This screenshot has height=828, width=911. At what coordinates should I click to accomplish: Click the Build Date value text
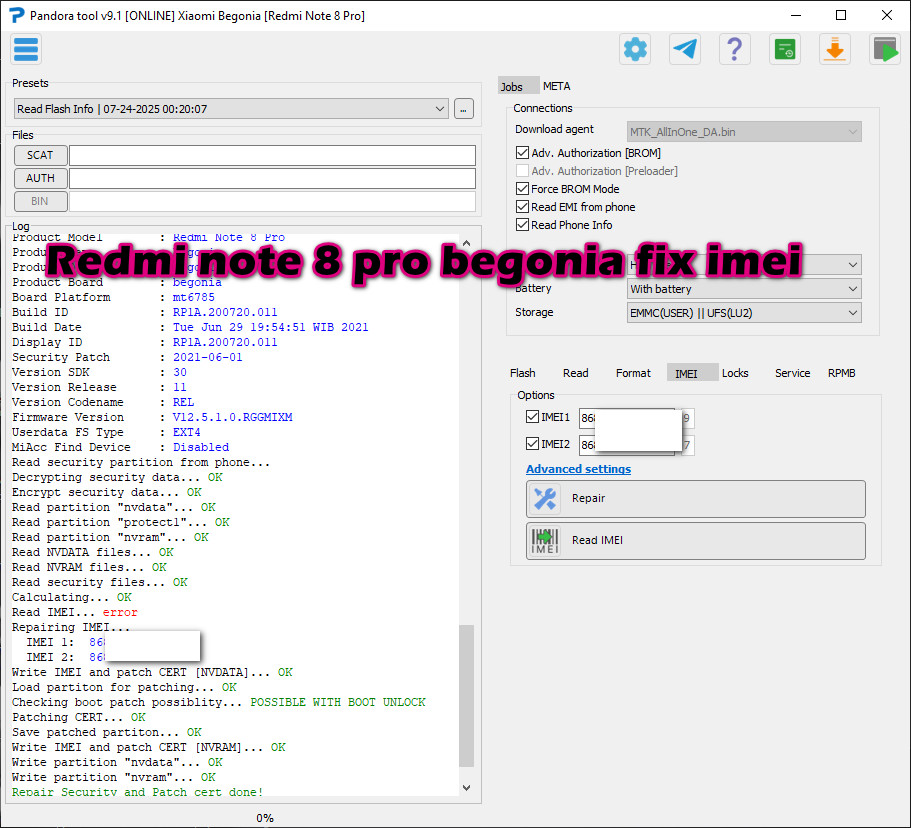[x=270, y=327]
